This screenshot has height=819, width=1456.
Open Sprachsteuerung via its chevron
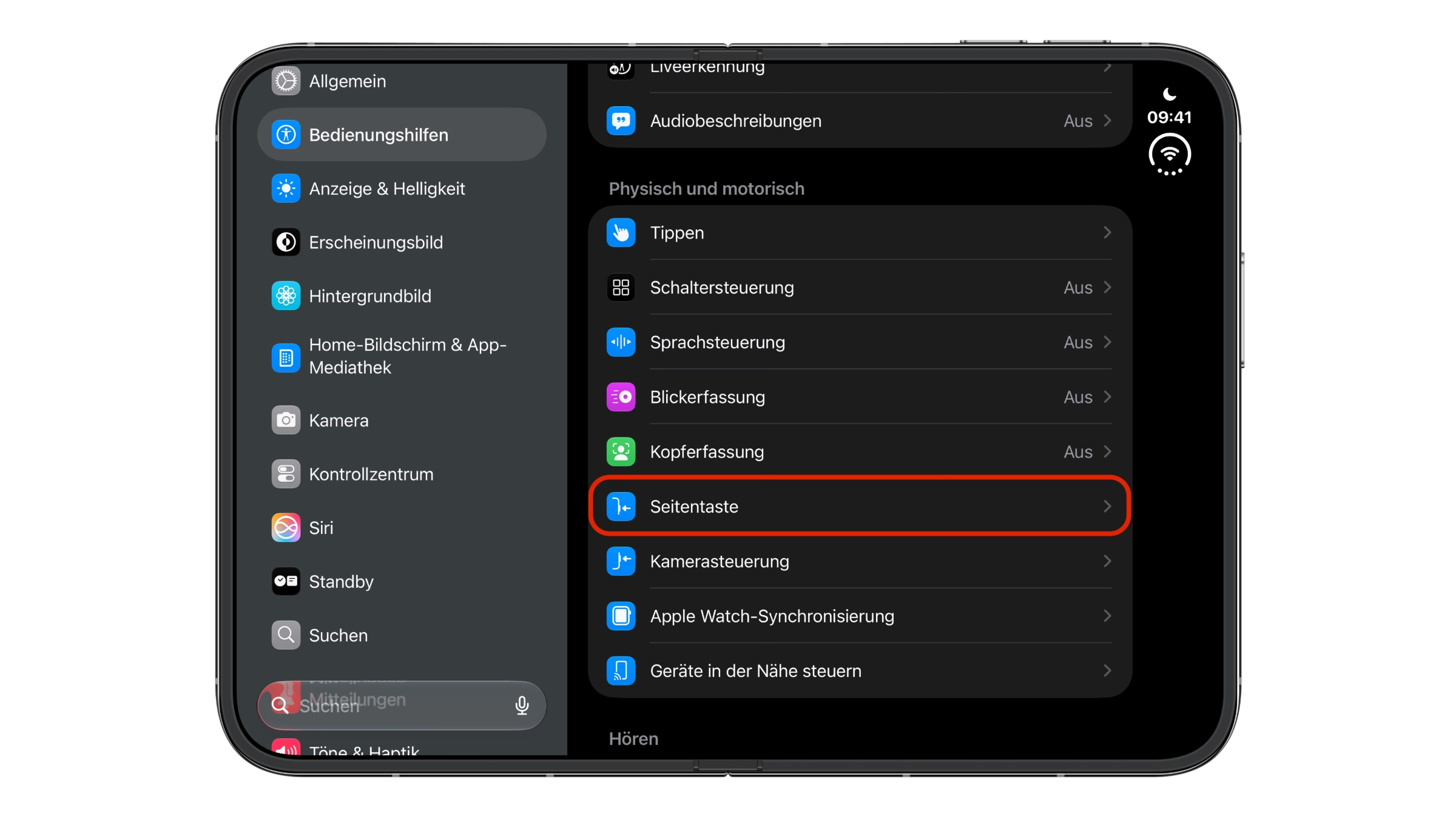pyautogui.click(x=1107, y=342)
